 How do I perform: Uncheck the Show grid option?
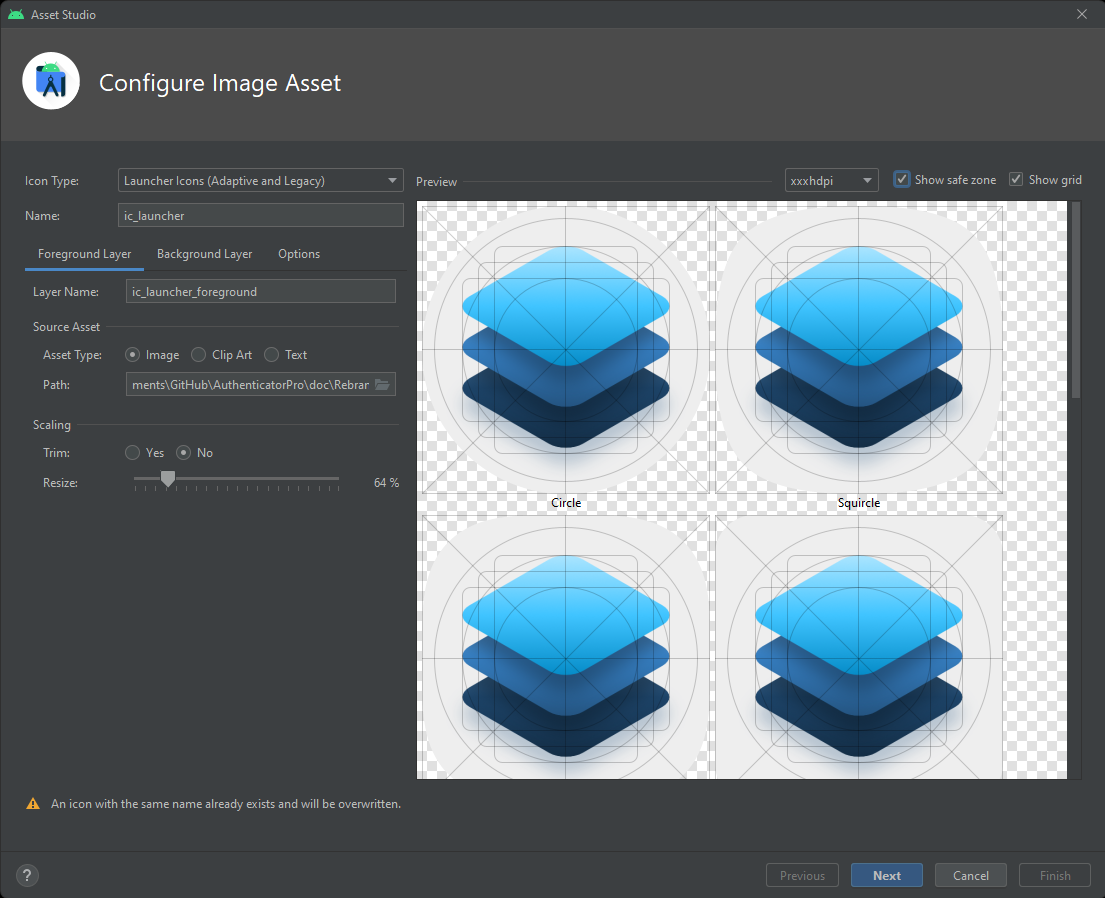[x=1016, y=179]
